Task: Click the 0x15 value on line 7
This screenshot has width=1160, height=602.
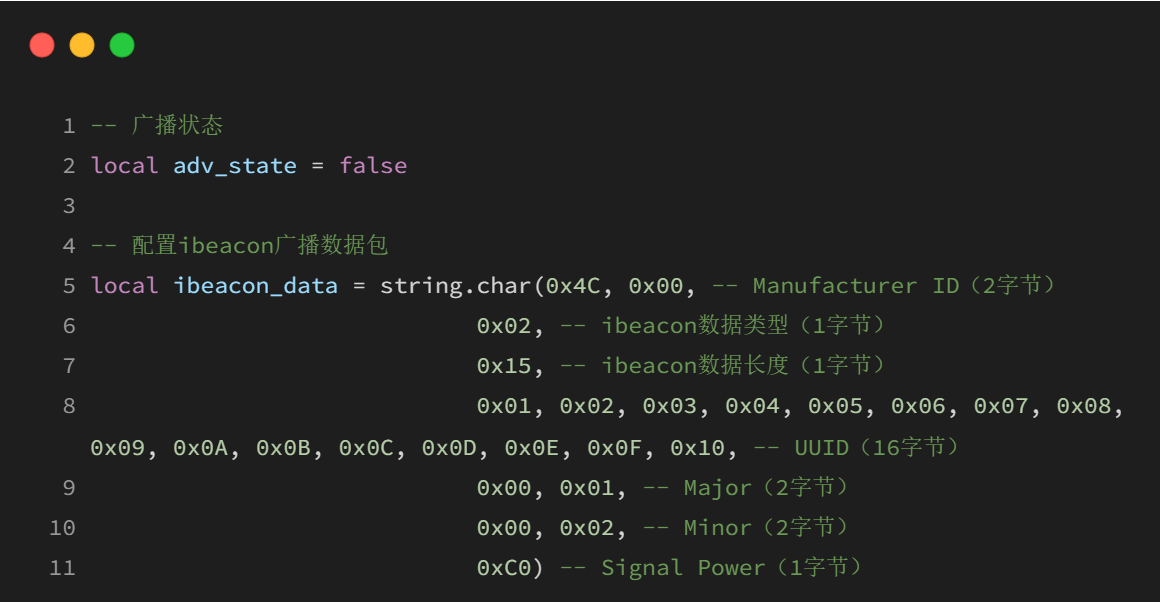Action: click(x=504, y=366)
